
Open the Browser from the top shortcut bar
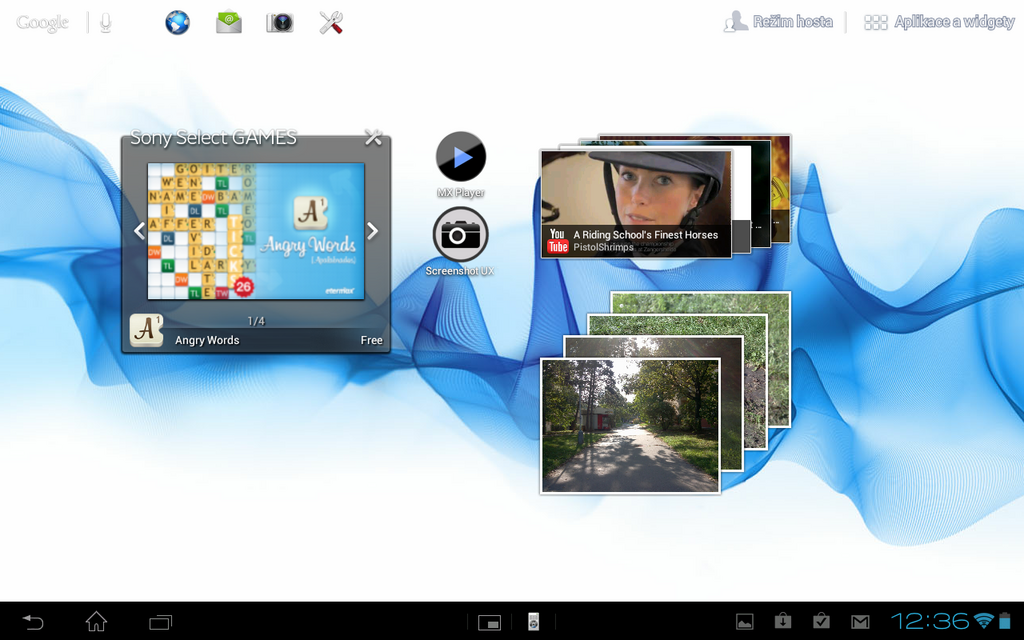point(177,22)
